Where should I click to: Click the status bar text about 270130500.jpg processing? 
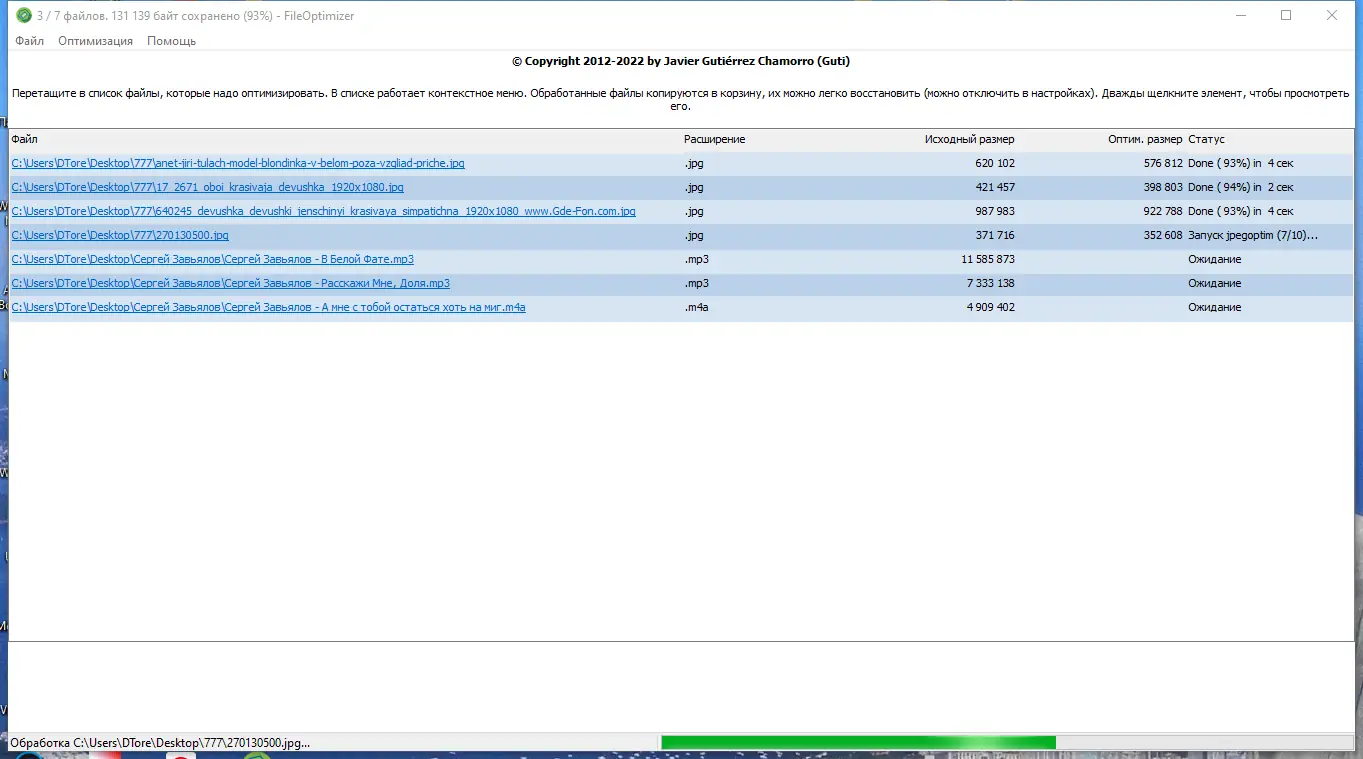pyautogui.click(x=160, y=743)
